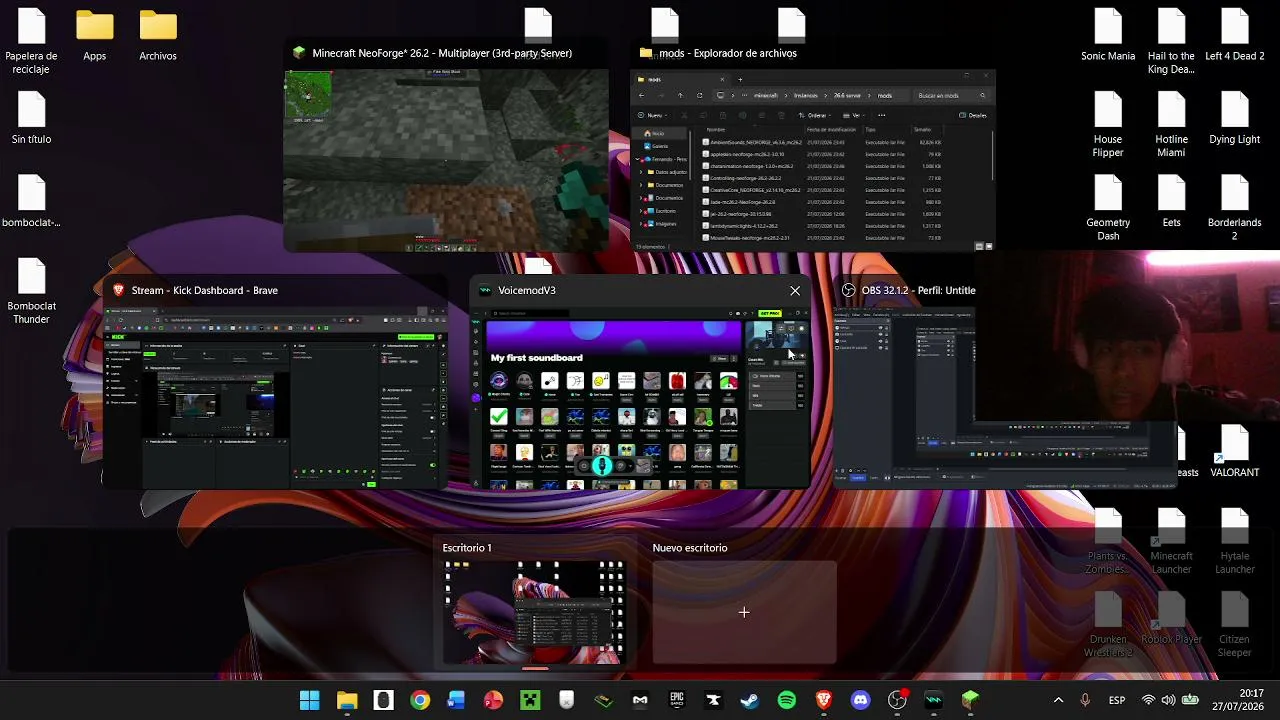Select the Dying Light desktop icon

pos(1235,119)
